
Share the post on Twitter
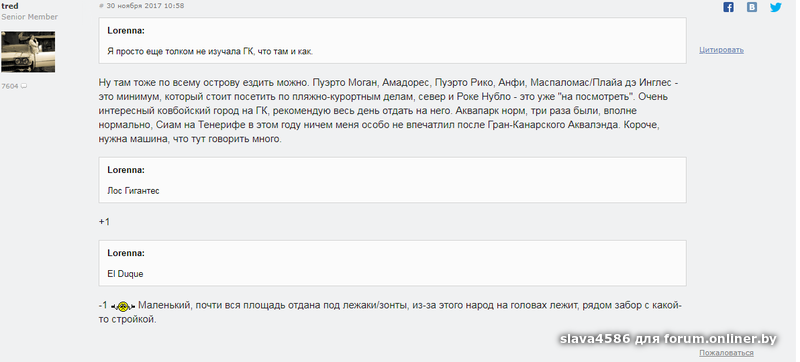pyautogui.click(x=776, y=7)
